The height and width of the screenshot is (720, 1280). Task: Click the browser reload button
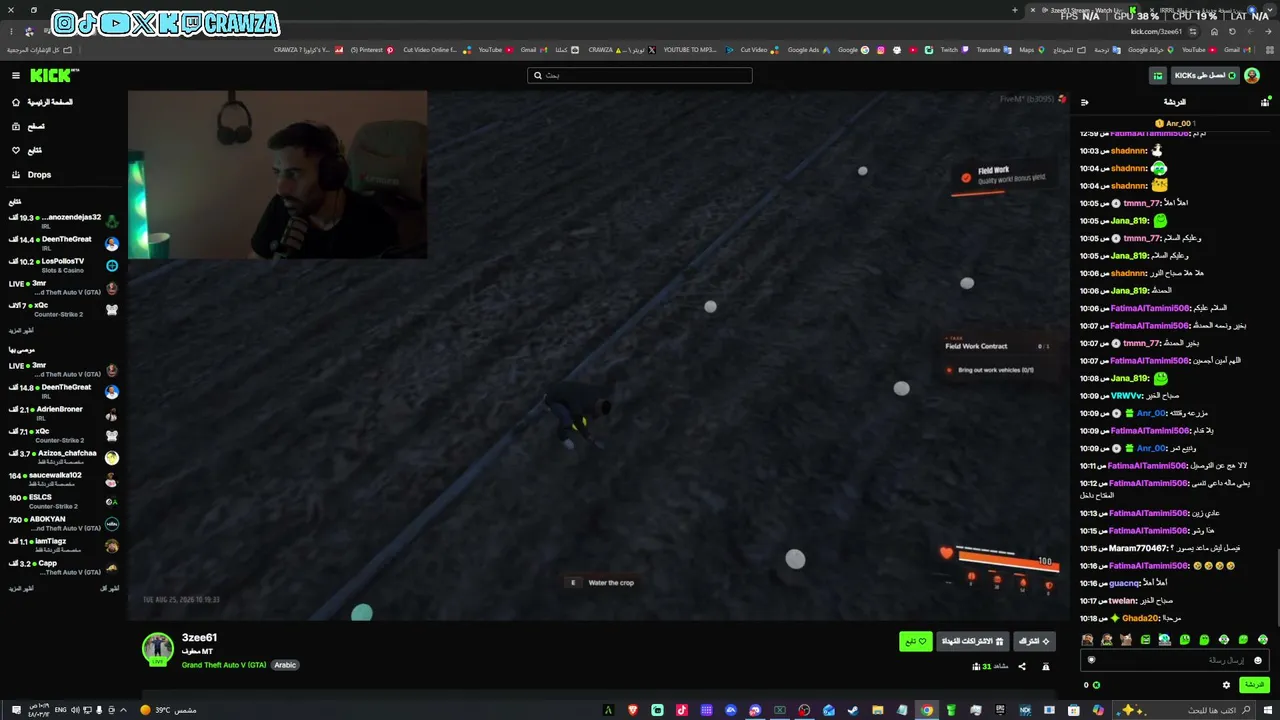1232,31
